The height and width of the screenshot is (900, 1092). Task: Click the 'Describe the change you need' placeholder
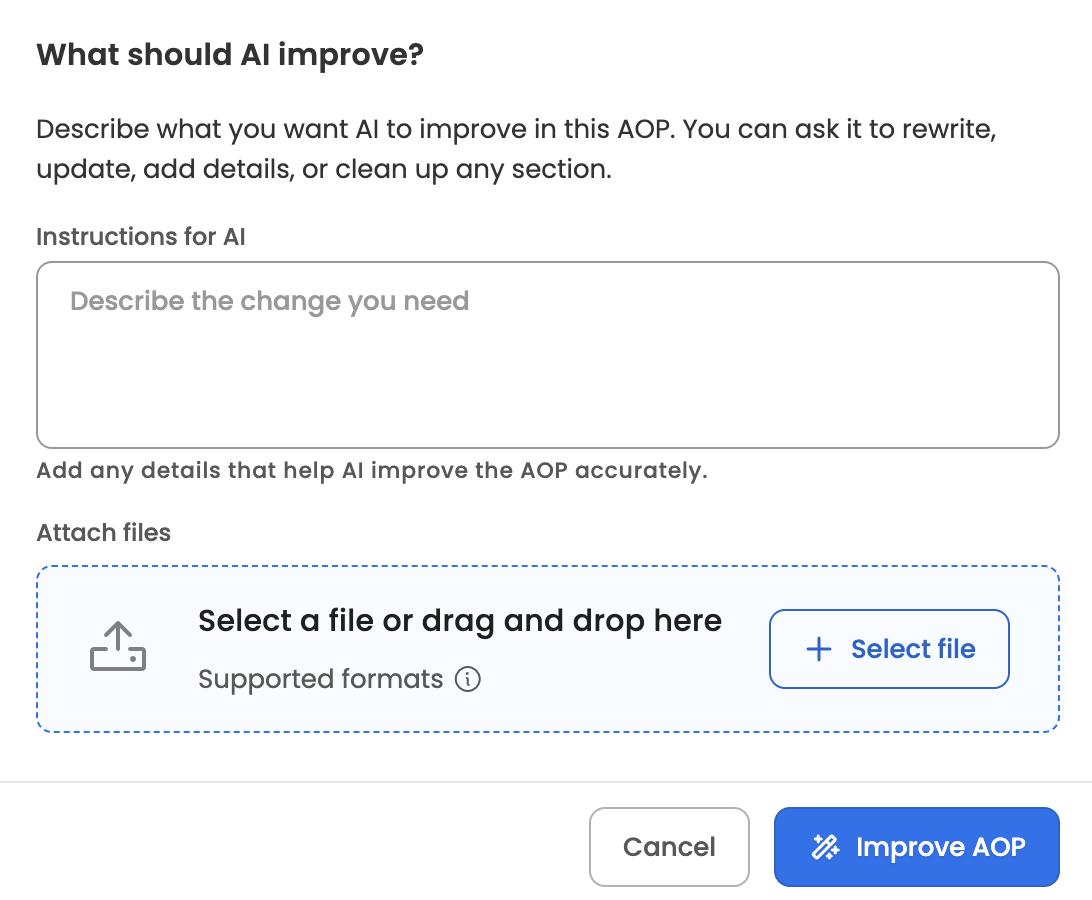click(x=270, y=301)
